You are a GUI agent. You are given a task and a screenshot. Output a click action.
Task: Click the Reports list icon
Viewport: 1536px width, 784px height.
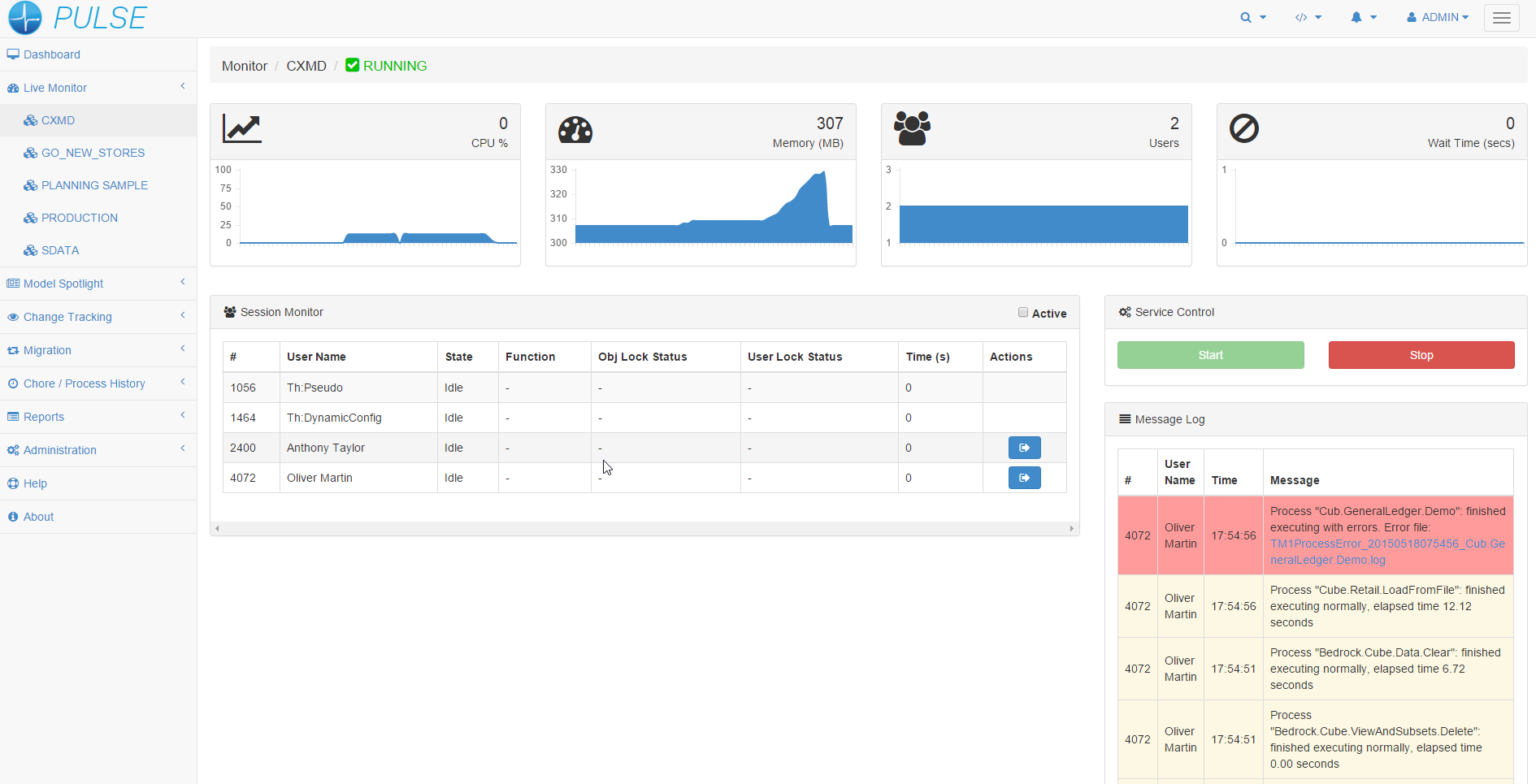(13, 417)
